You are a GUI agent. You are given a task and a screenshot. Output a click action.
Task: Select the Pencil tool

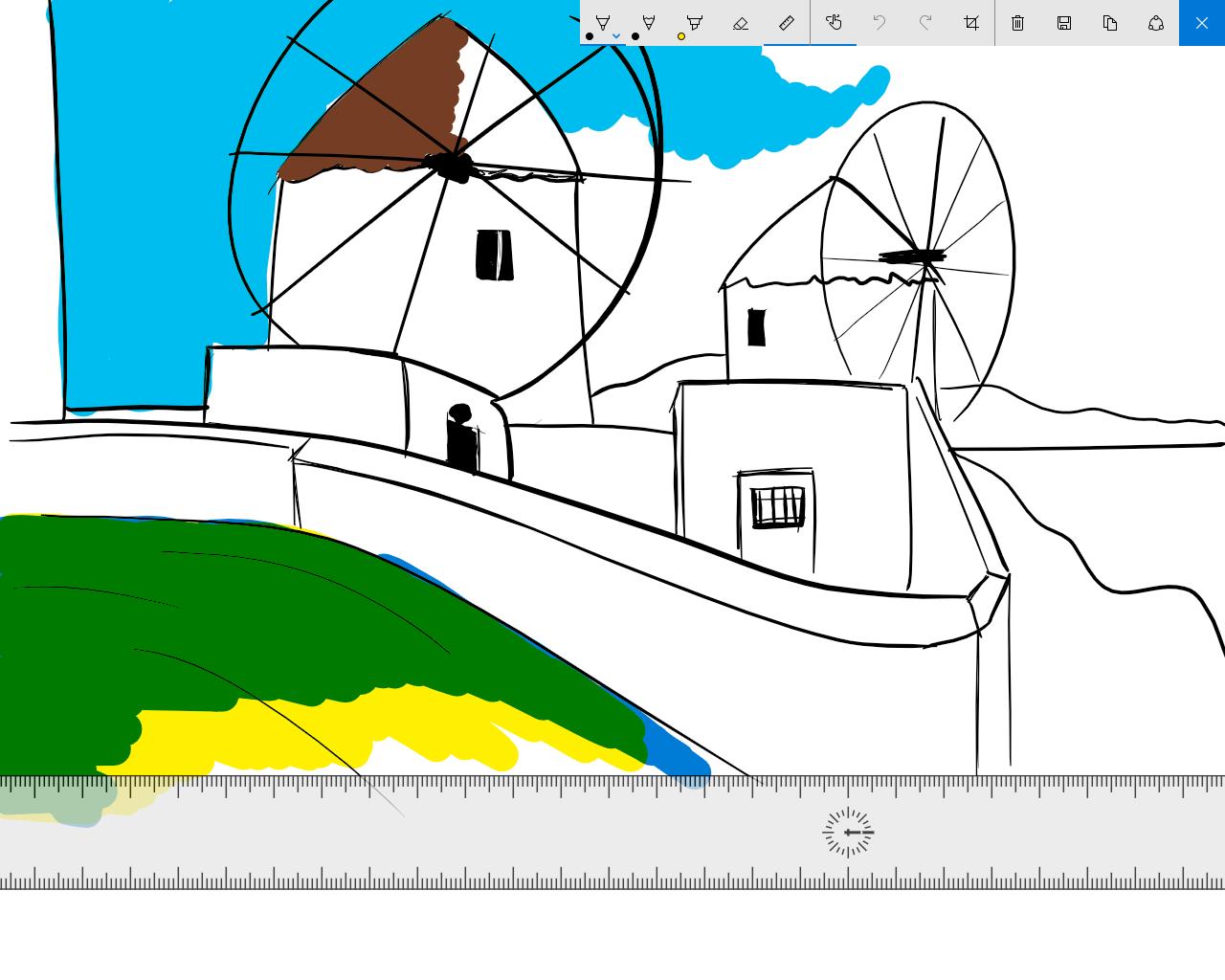click(x=649, y=23)
